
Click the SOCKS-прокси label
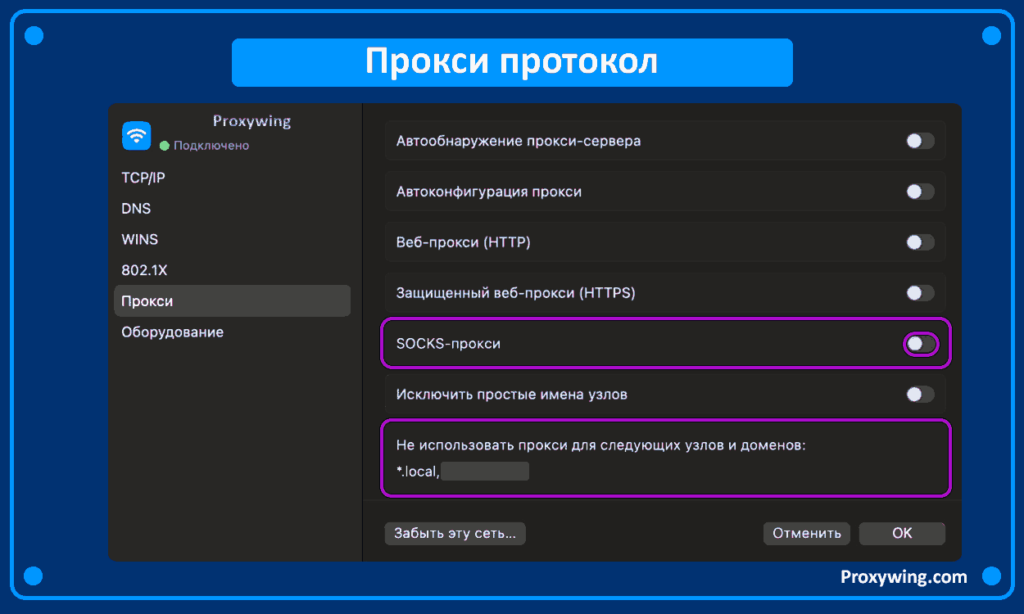coord(448,344)
